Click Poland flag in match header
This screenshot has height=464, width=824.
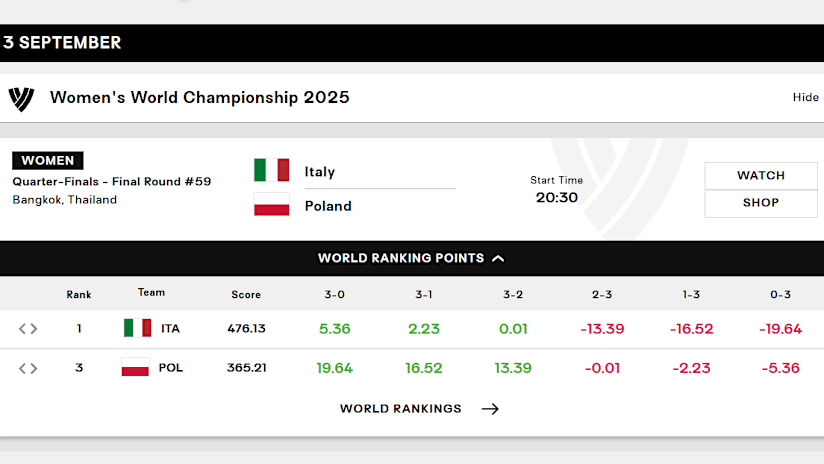click(271, 205)
